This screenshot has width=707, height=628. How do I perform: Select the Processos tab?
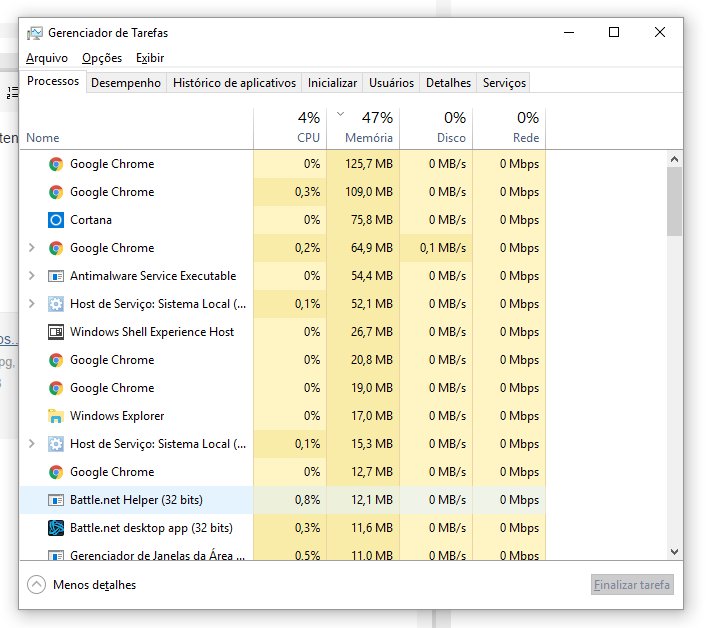[53, 81]
